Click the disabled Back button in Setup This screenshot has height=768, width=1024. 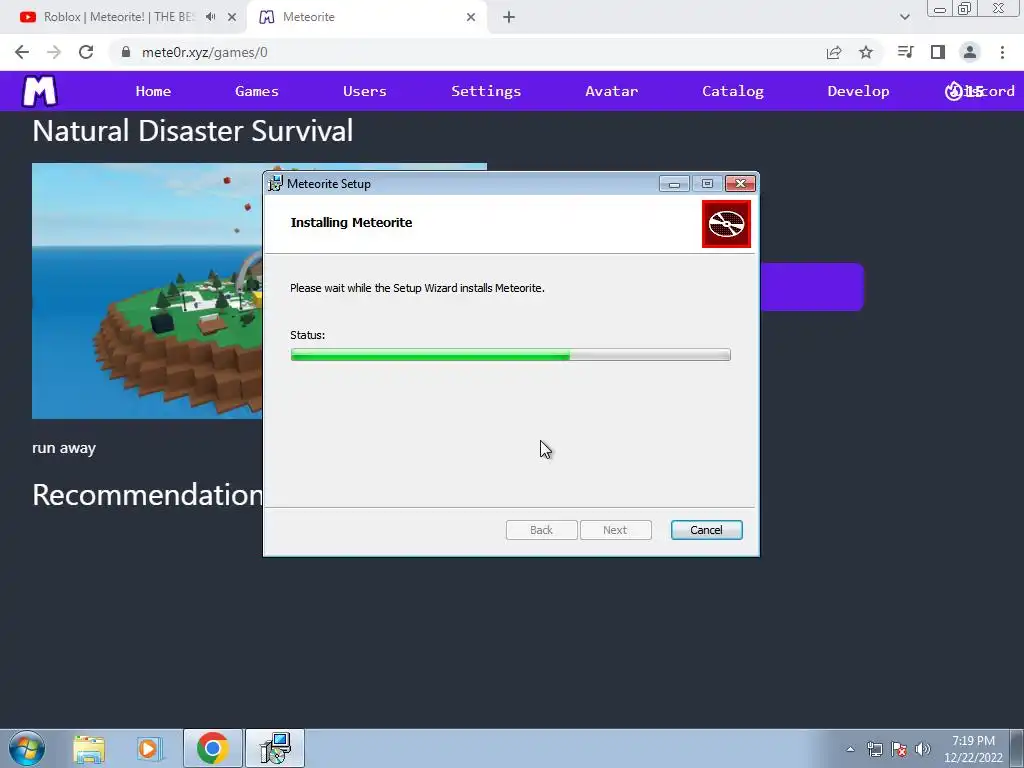pos(541,530)
